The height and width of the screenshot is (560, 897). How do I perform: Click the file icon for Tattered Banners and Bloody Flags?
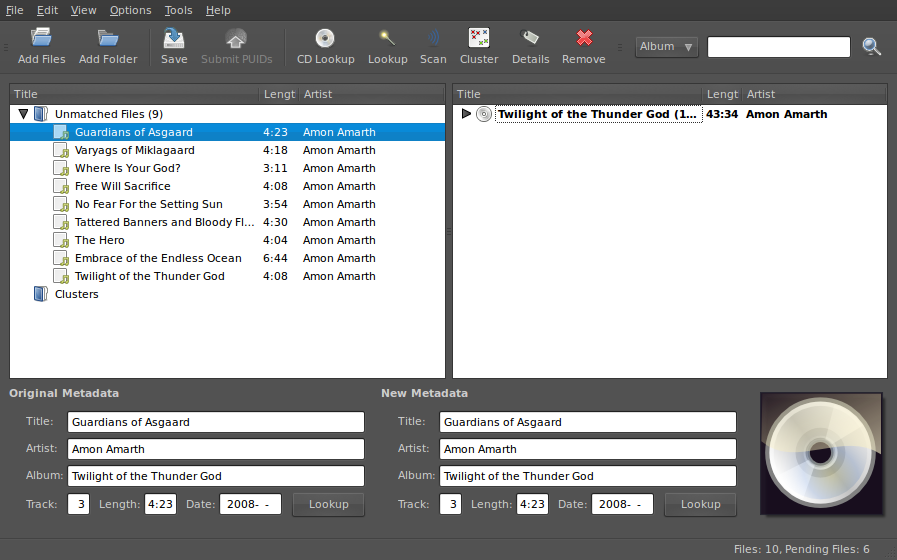coord(61,223)
